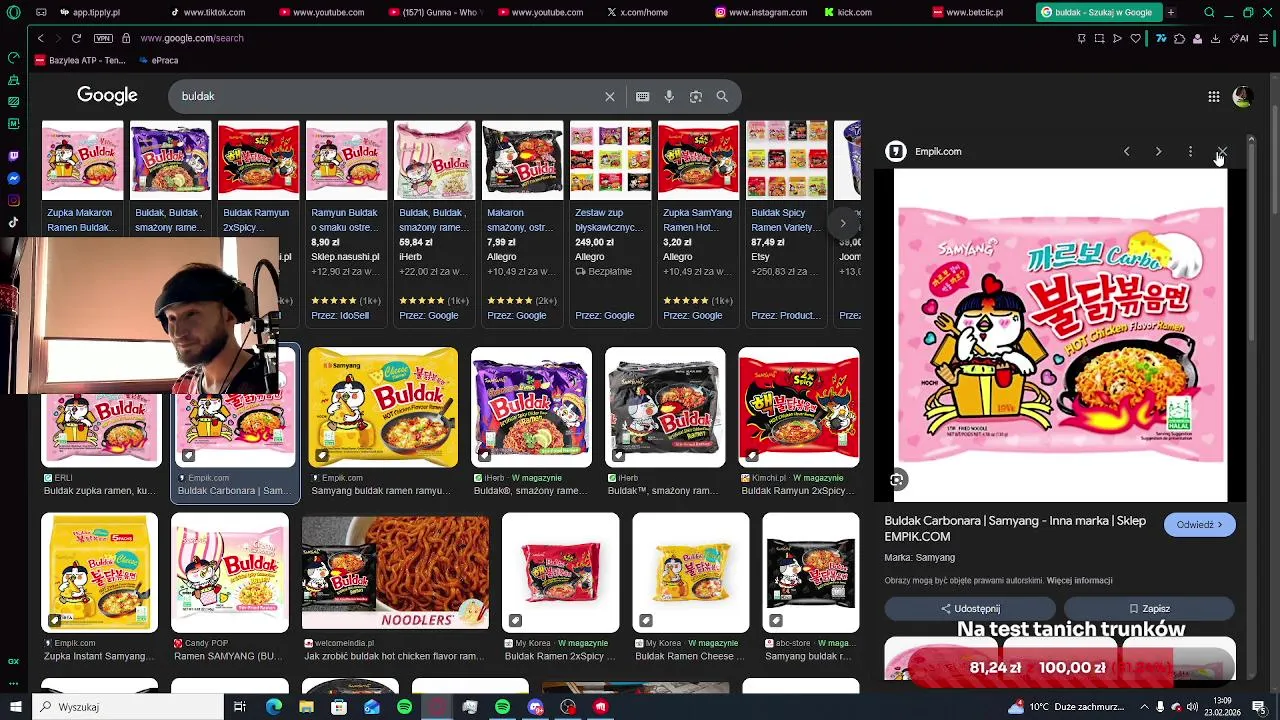Screen dimensions: 1280x720
Task: Open tab search in title bar
Action: (1209, 12)
